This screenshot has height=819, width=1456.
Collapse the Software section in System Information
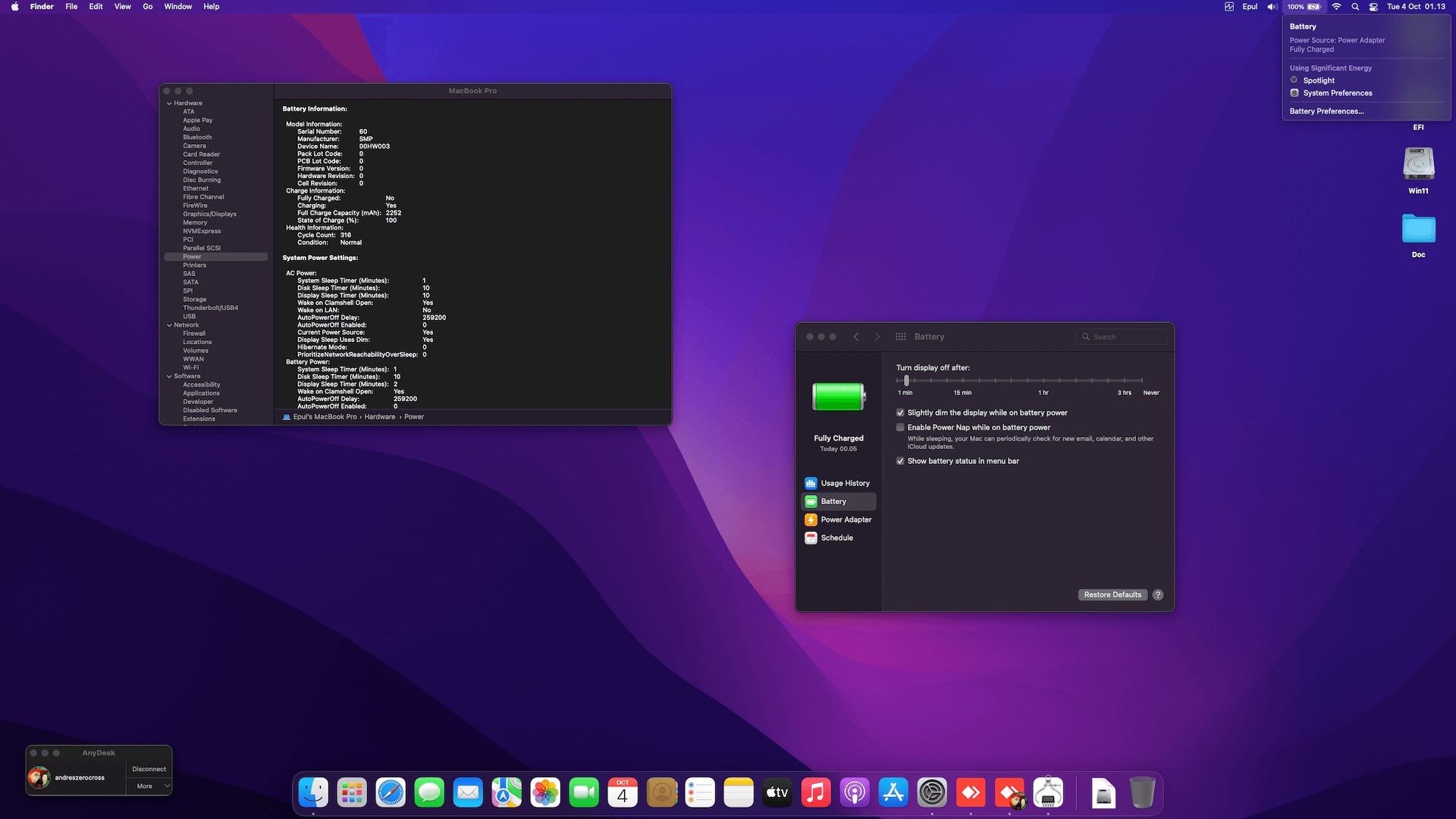click(169, 376)
